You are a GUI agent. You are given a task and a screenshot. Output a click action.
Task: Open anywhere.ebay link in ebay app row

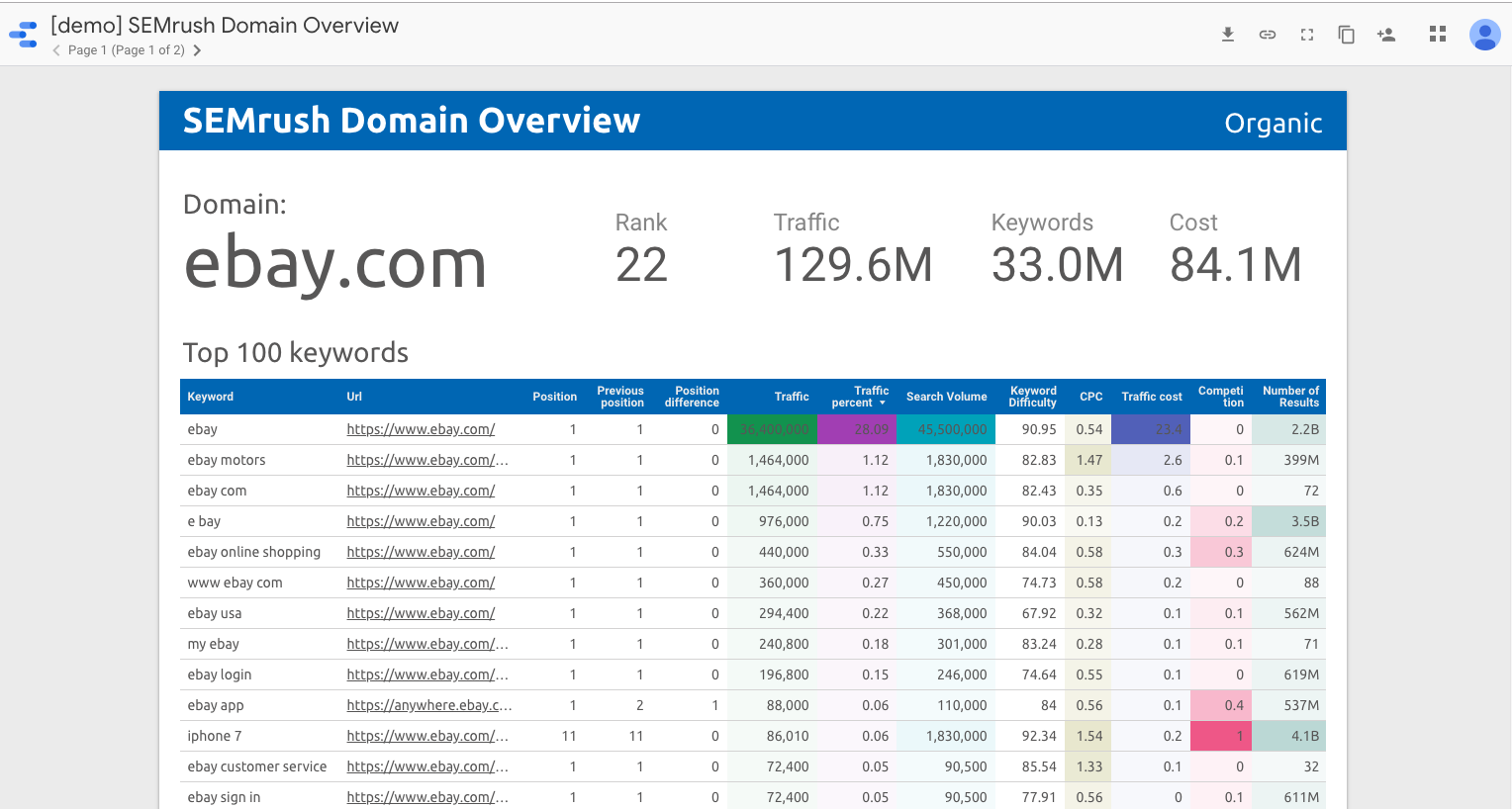[428, 705]
